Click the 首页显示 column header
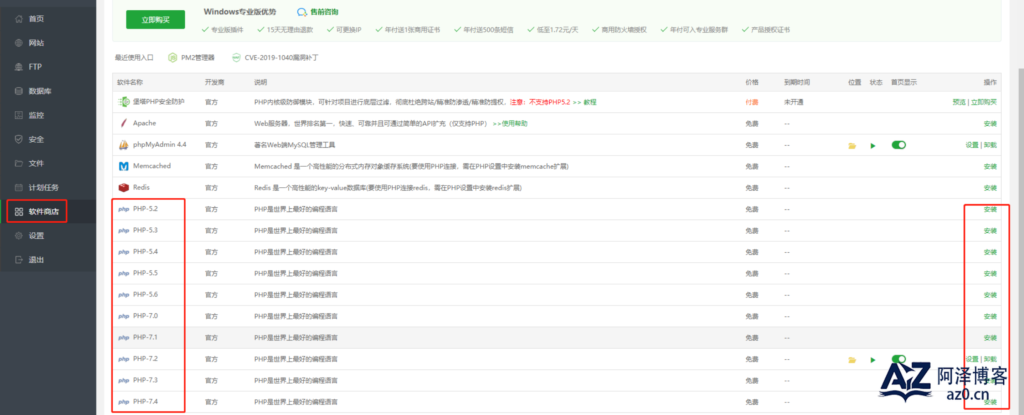Screen dimensions: 1024x415 pos(904,82)
